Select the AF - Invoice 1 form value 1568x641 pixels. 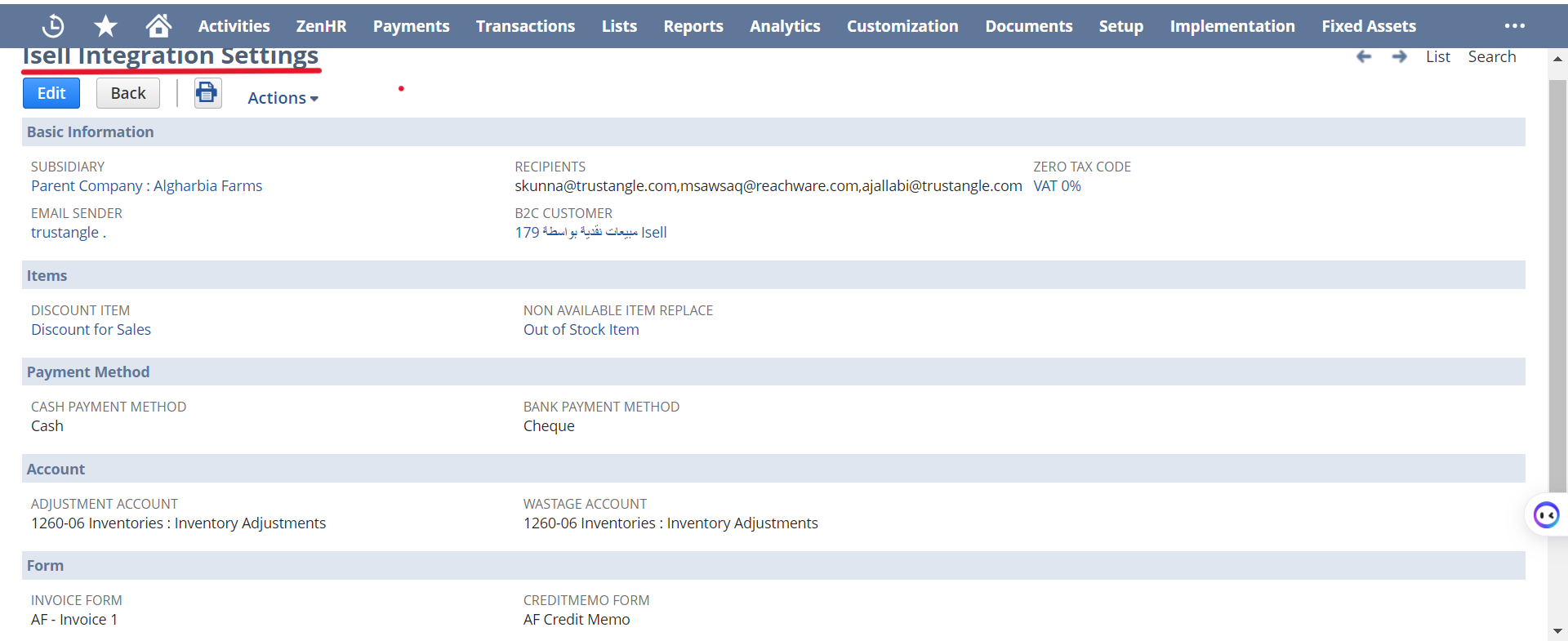tap(74, 620)
